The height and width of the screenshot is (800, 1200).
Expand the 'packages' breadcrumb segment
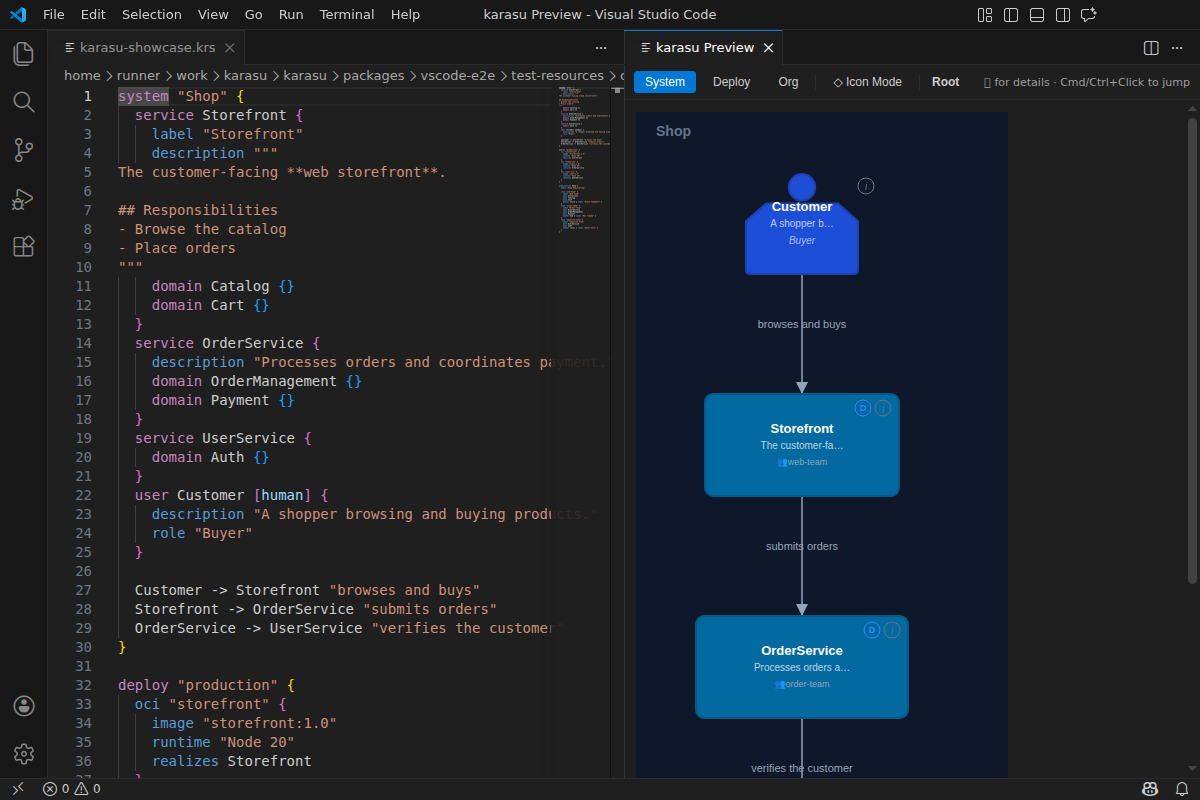373,75
